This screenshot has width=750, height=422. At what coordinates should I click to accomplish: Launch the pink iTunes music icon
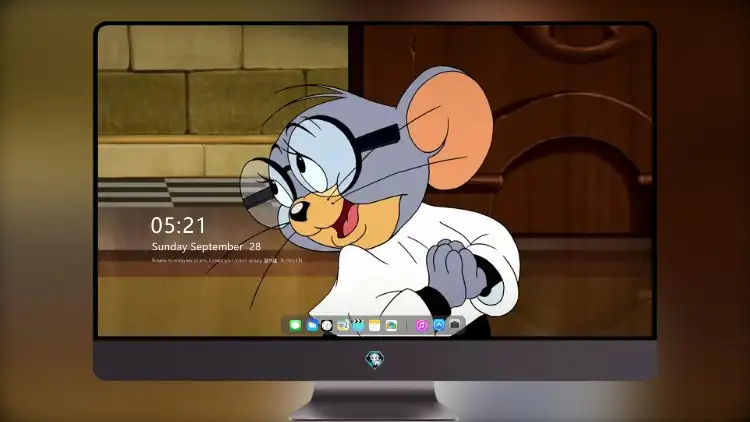(421, 325)
